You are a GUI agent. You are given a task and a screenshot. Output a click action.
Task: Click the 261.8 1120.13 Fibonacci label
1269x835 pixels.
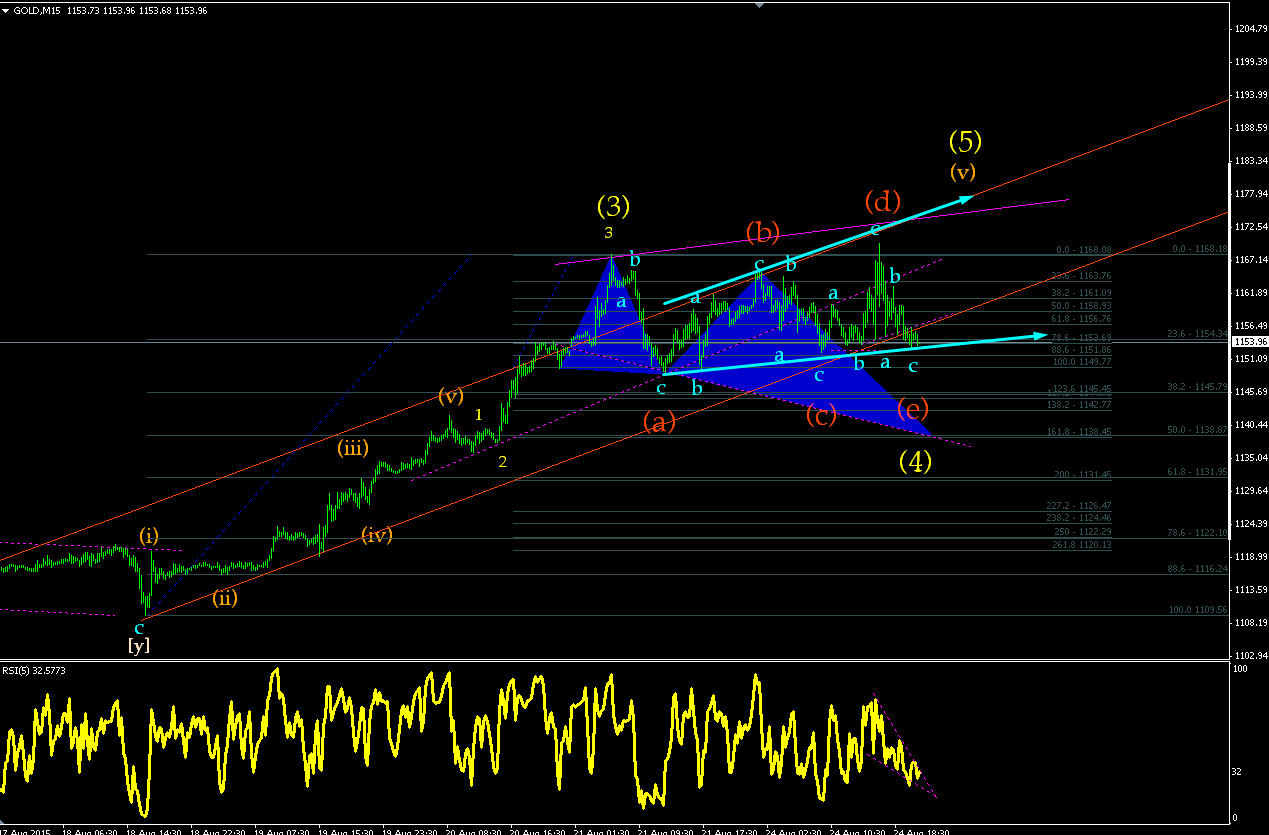[x=1082, y=545]
